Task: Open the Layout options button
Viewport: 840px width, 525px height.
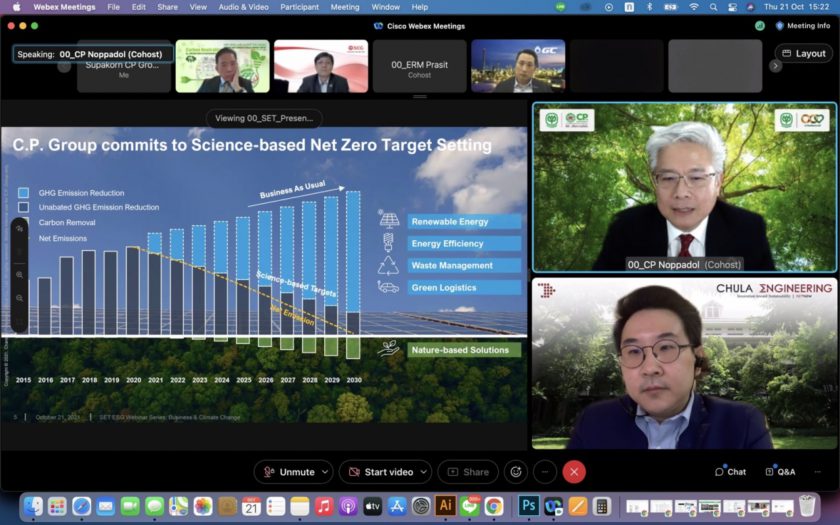Action: pos(803,54)
